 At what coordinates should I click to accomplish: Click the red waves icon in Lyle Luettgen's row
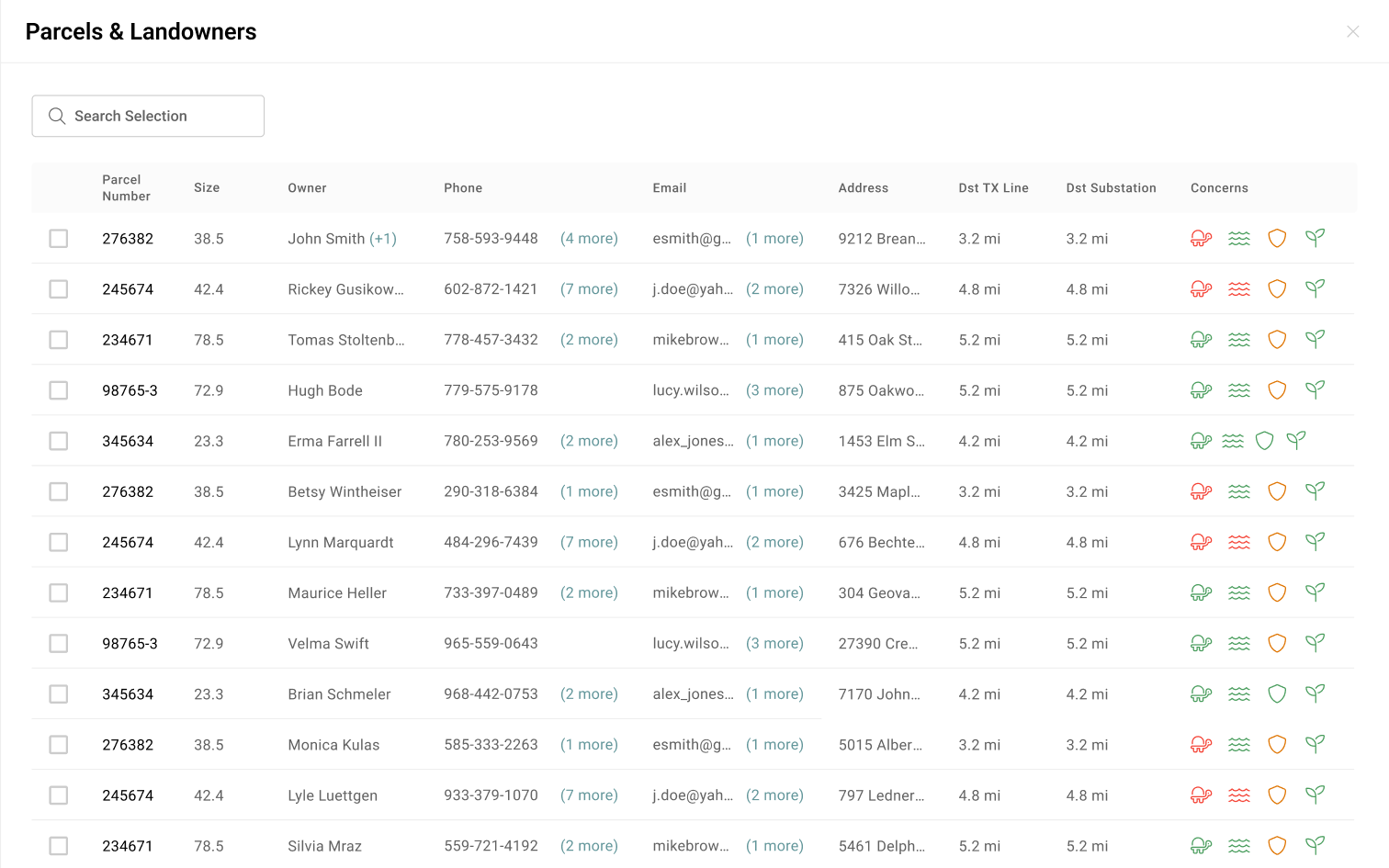tap(1239, 795)
